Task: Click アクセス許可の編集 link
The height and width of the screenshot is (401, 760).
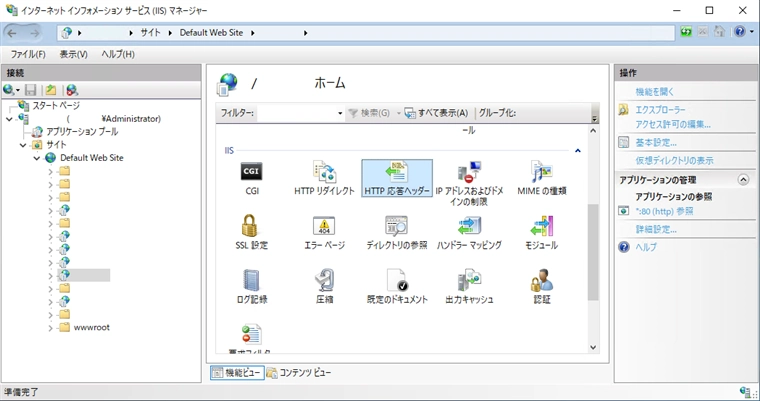Action: pyautogui.click(x=673, y=125)
